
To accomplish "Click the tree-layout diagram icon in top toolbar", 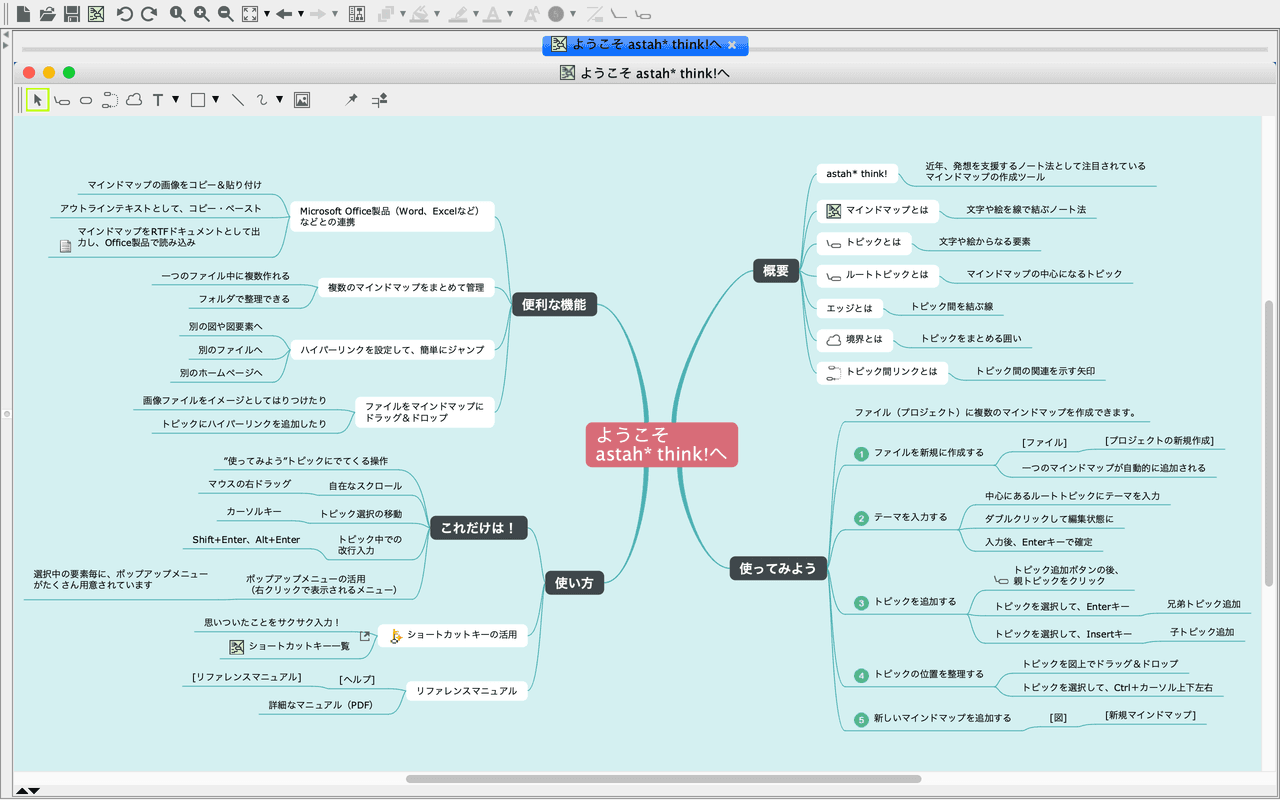I will [x=357, y=14].
